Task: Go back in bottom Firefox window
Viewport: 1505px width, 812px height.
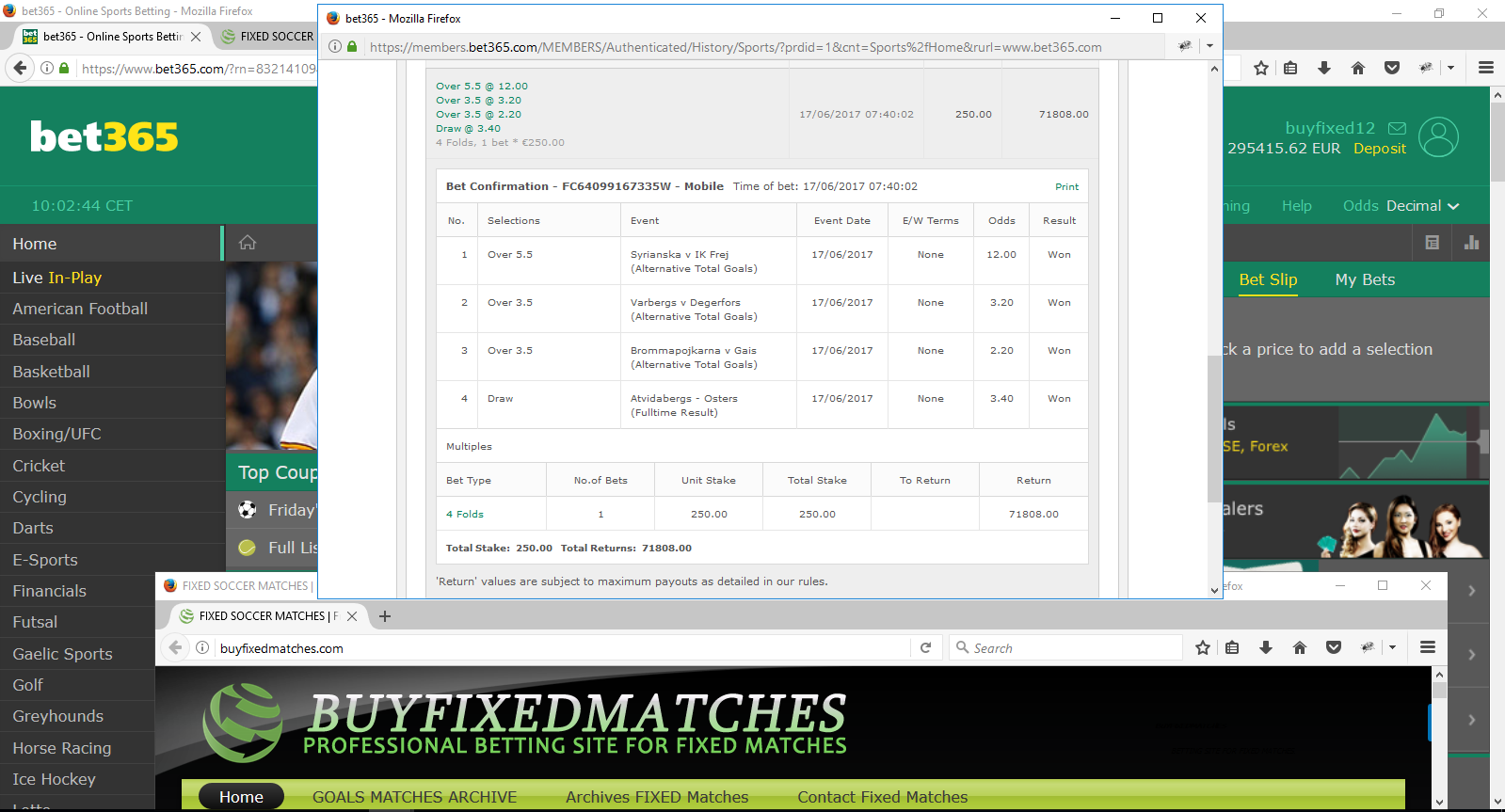Action: click(x=175, y=647)
